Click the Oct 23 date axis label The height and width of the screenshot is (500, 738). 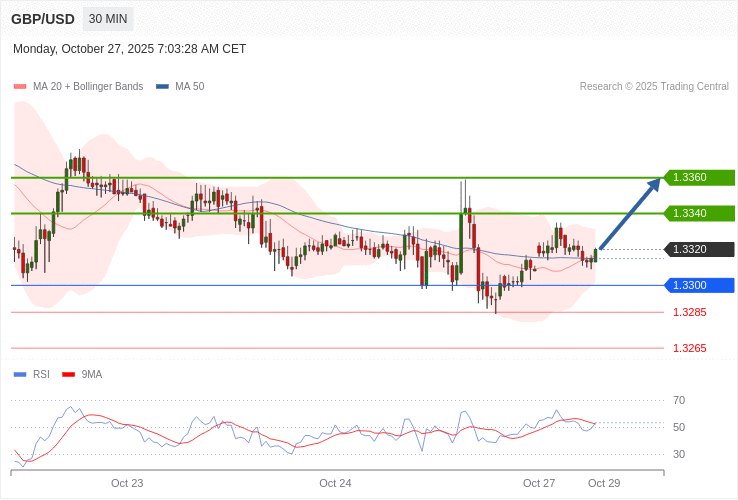click(127, 484)
